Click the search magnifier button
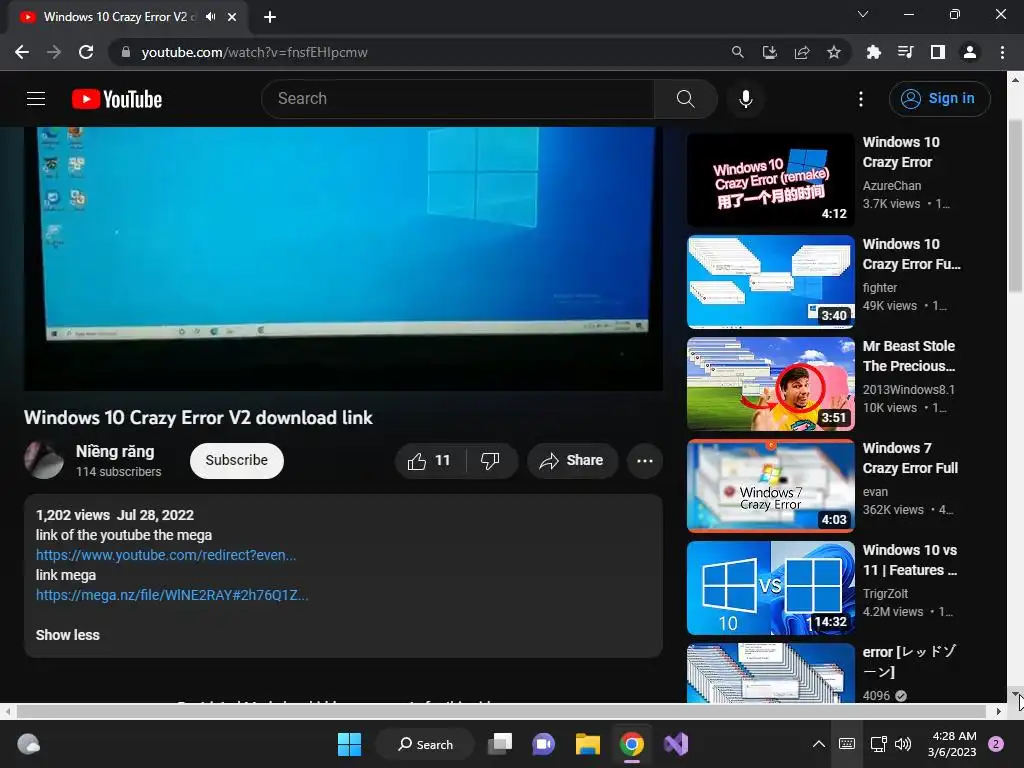 [685, 99]
